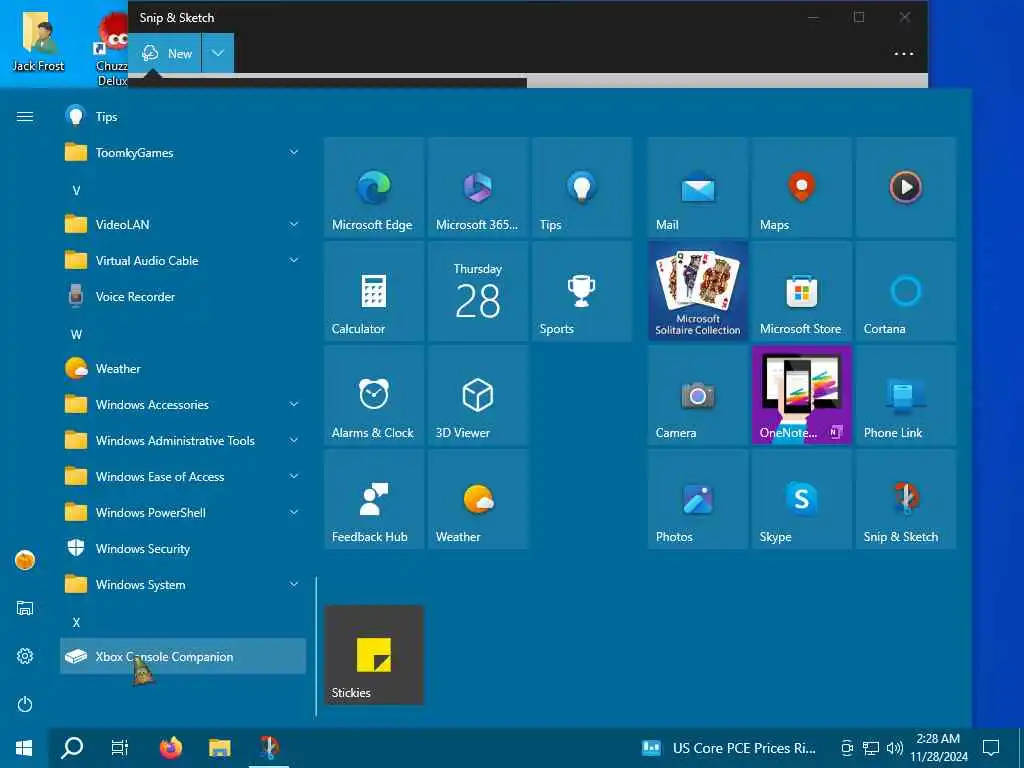
Task: Open the Microsoft 365 tile
Action: pyautogui.click(x=477, y=187)
